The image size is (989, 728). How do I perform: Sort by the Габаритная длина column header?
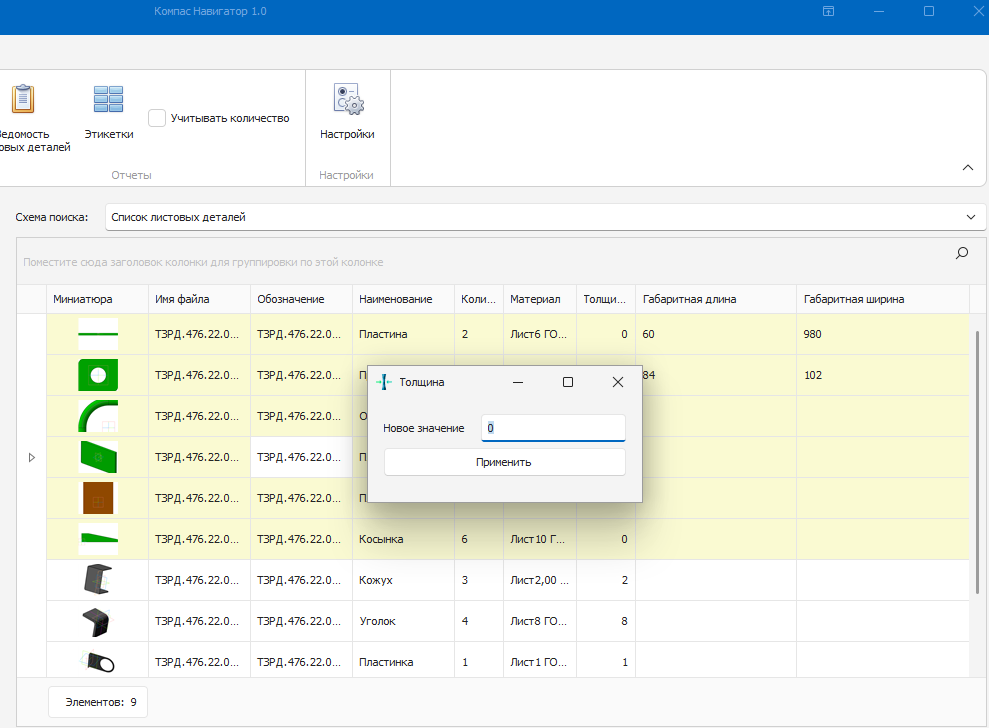tap(690, 299)
